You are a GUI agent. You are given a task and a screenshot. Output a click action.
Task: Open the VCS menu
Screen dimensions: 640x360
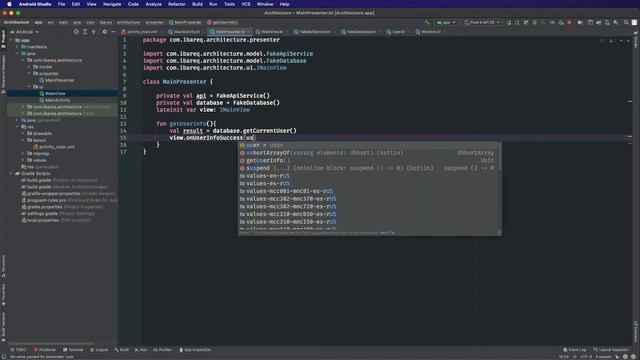point(246,4)
